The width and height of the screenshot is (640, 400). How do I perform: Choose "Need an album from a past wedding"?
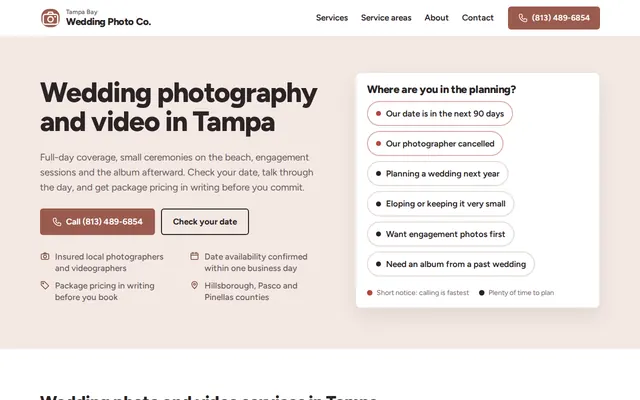click(x=451, y=264)
